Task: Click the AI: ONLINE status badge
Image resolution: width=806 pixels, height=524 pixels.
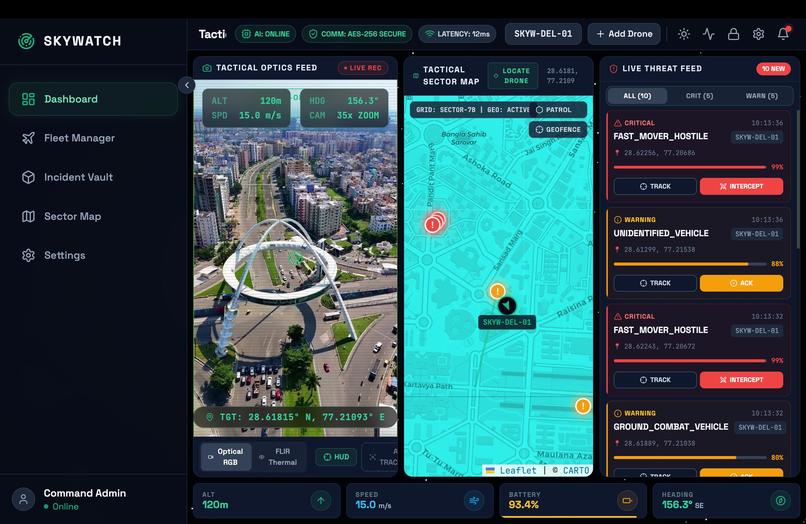Action: [266, 34]
